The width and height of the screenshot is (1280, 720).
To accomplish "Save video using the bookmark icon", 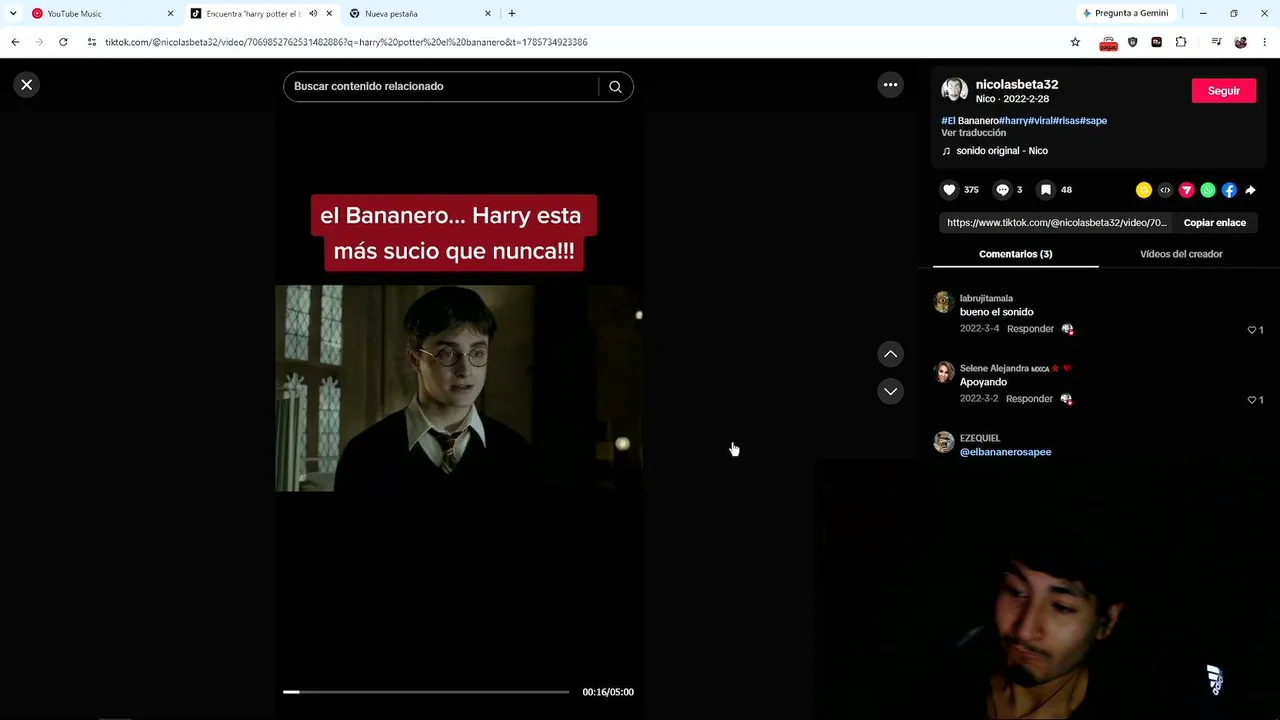I will 1045,190.
